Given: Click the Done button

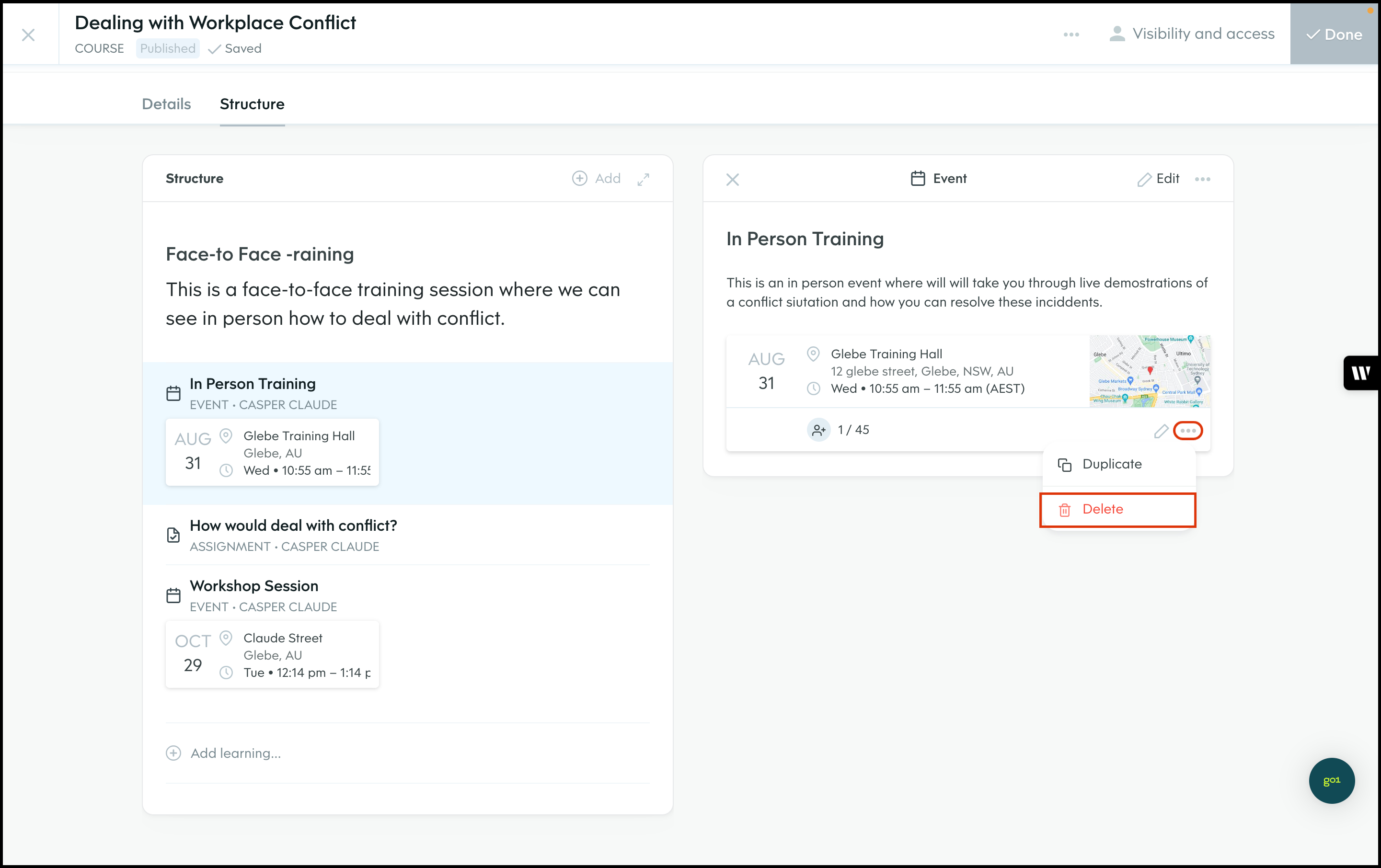Looking at the screenshot, I should click(1334, 34).
